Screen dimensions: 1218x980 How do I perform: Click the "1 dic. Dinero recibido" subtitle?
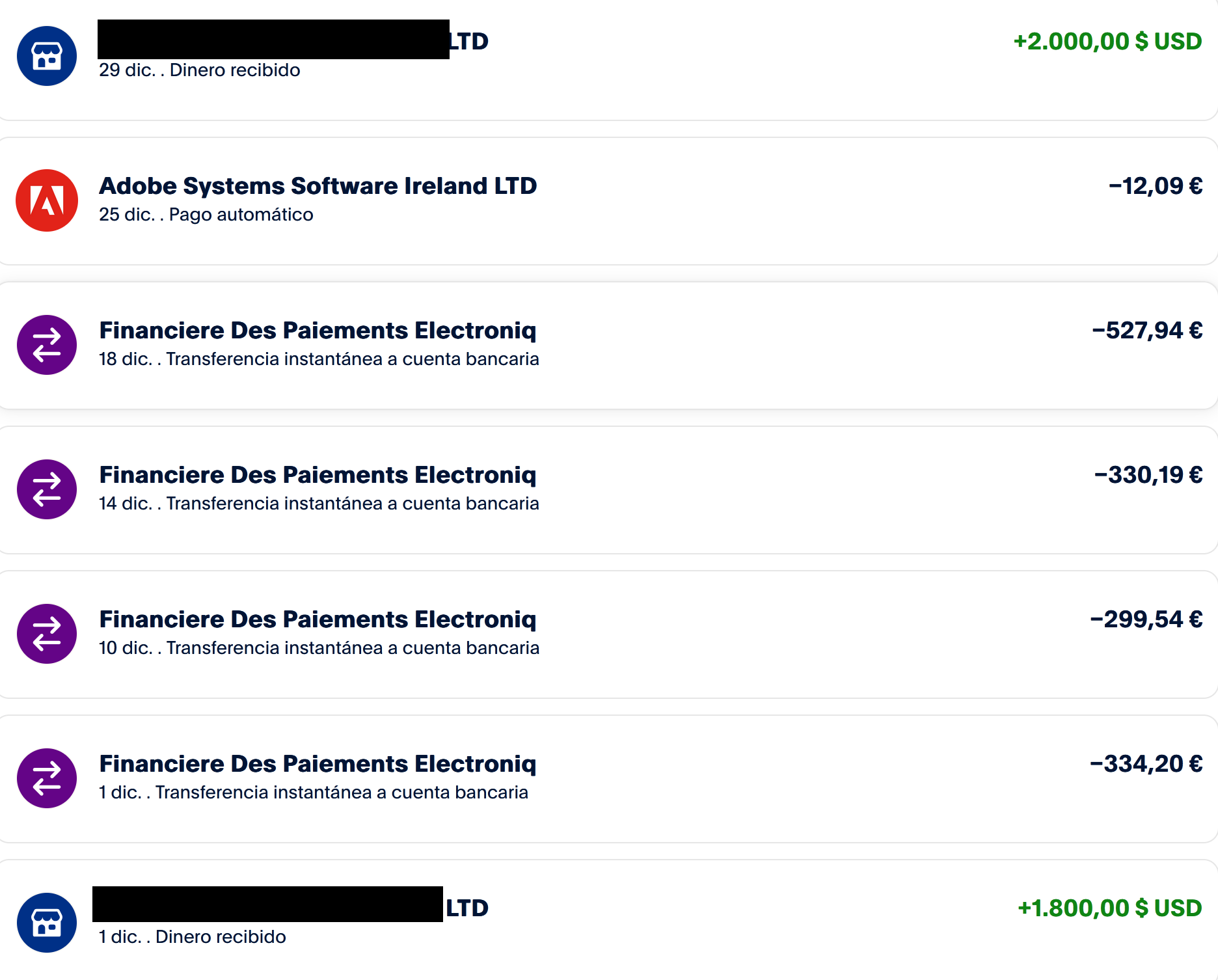[x=192, y=937]
